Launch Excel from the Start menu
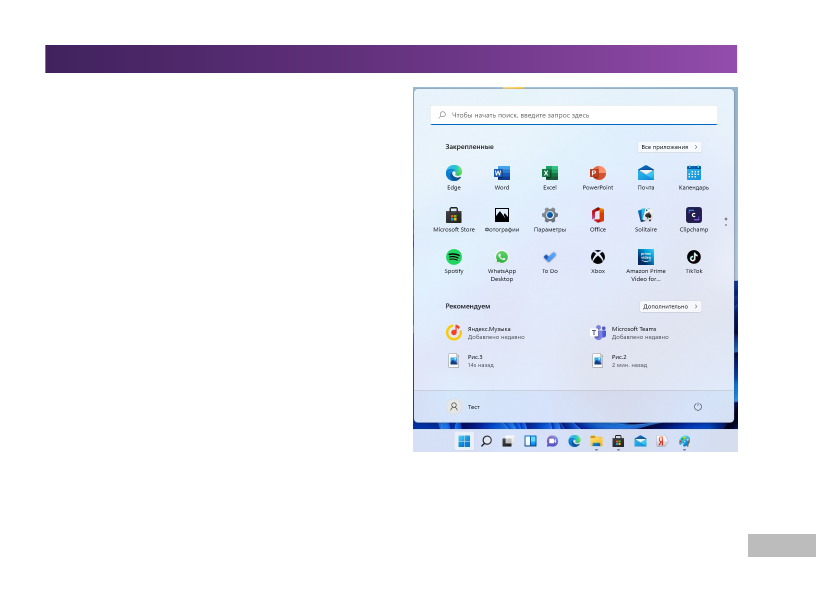The width and height of the screenshot is (816, 590). coord(549,173)
